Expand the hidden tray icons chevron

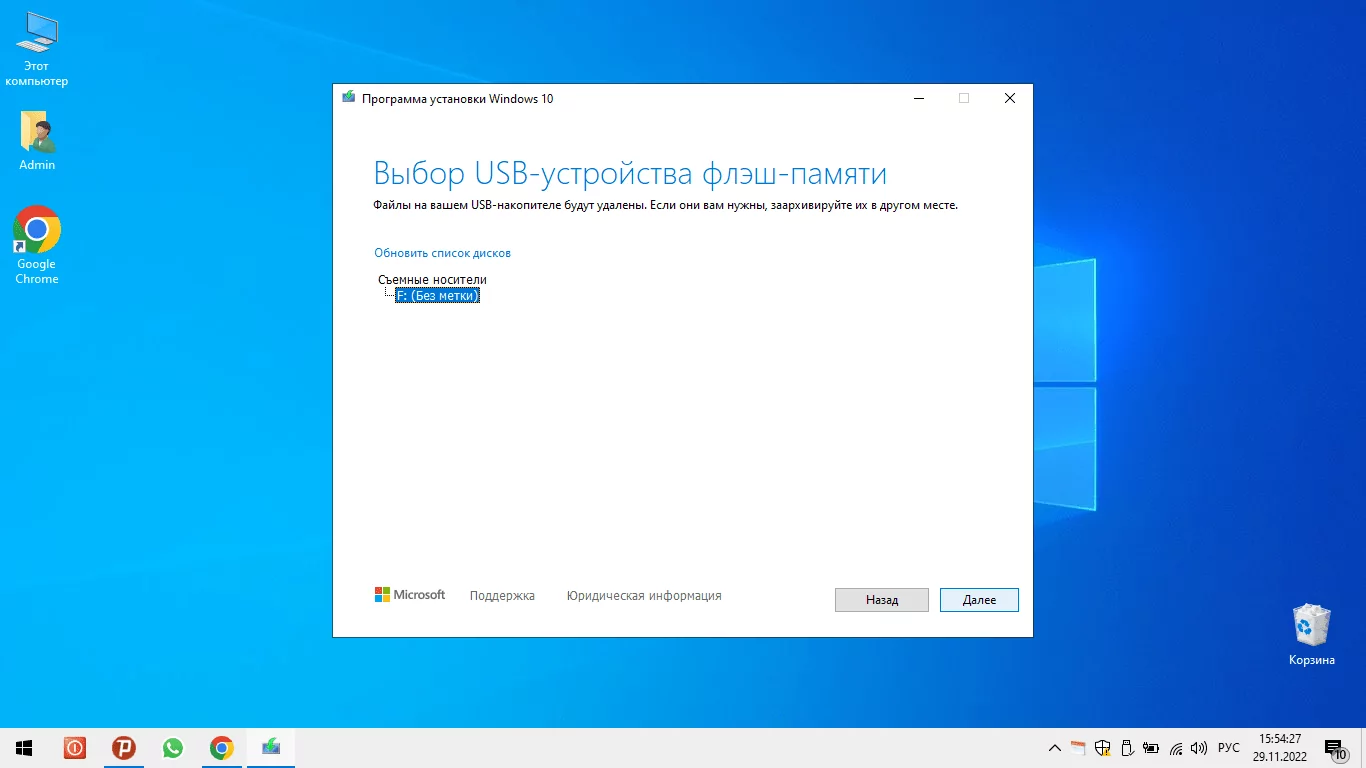(1054, 748)
